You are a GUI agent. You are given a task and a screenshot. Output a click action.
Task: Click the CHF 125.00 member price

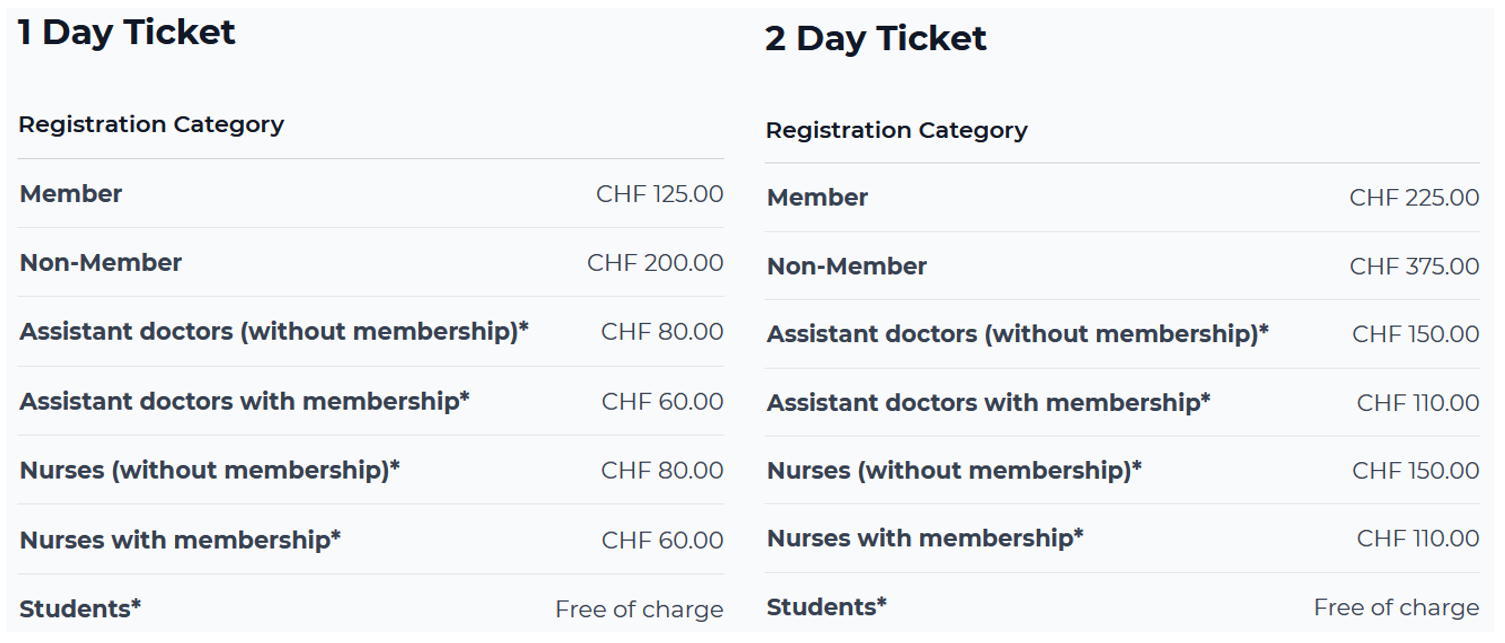coord(659,194)
